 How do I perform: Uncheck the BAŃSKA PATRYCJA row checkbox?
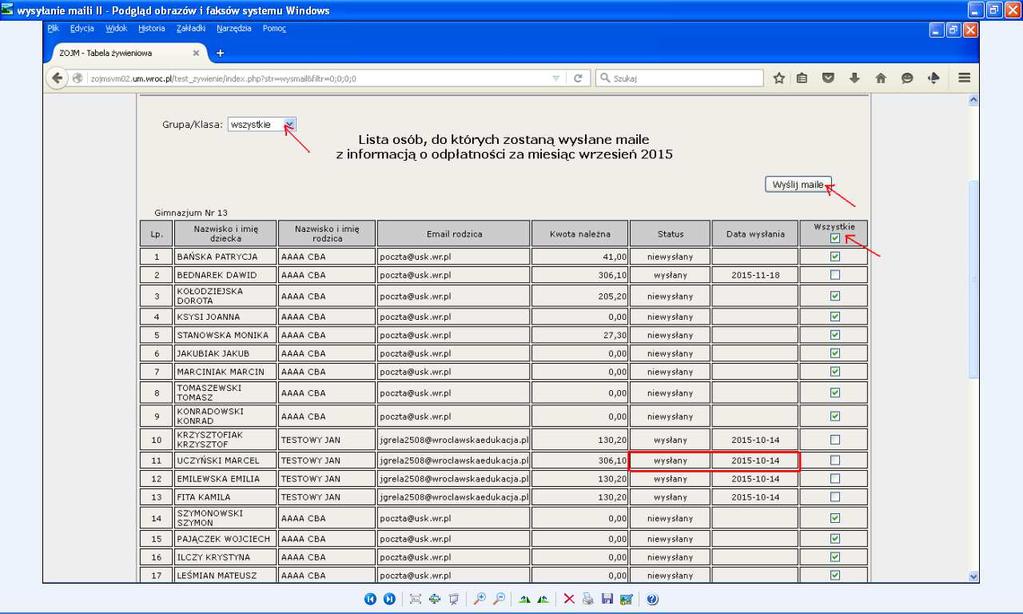point(834,256)
